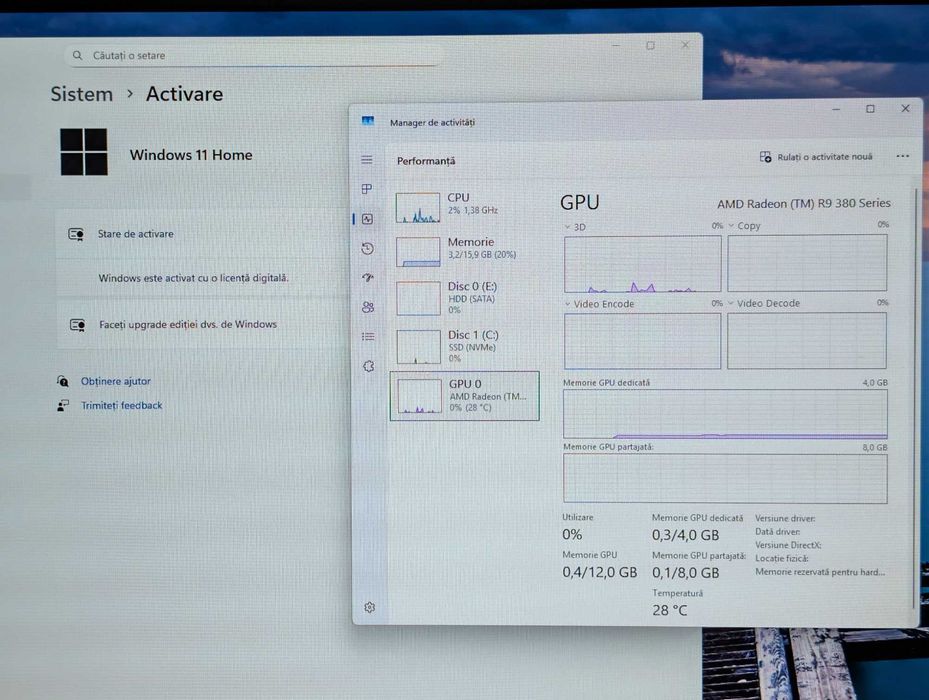The width and height of the screenshot is (929, 700).
Task: Click the Copy usage graph
Action: (807, 263)
